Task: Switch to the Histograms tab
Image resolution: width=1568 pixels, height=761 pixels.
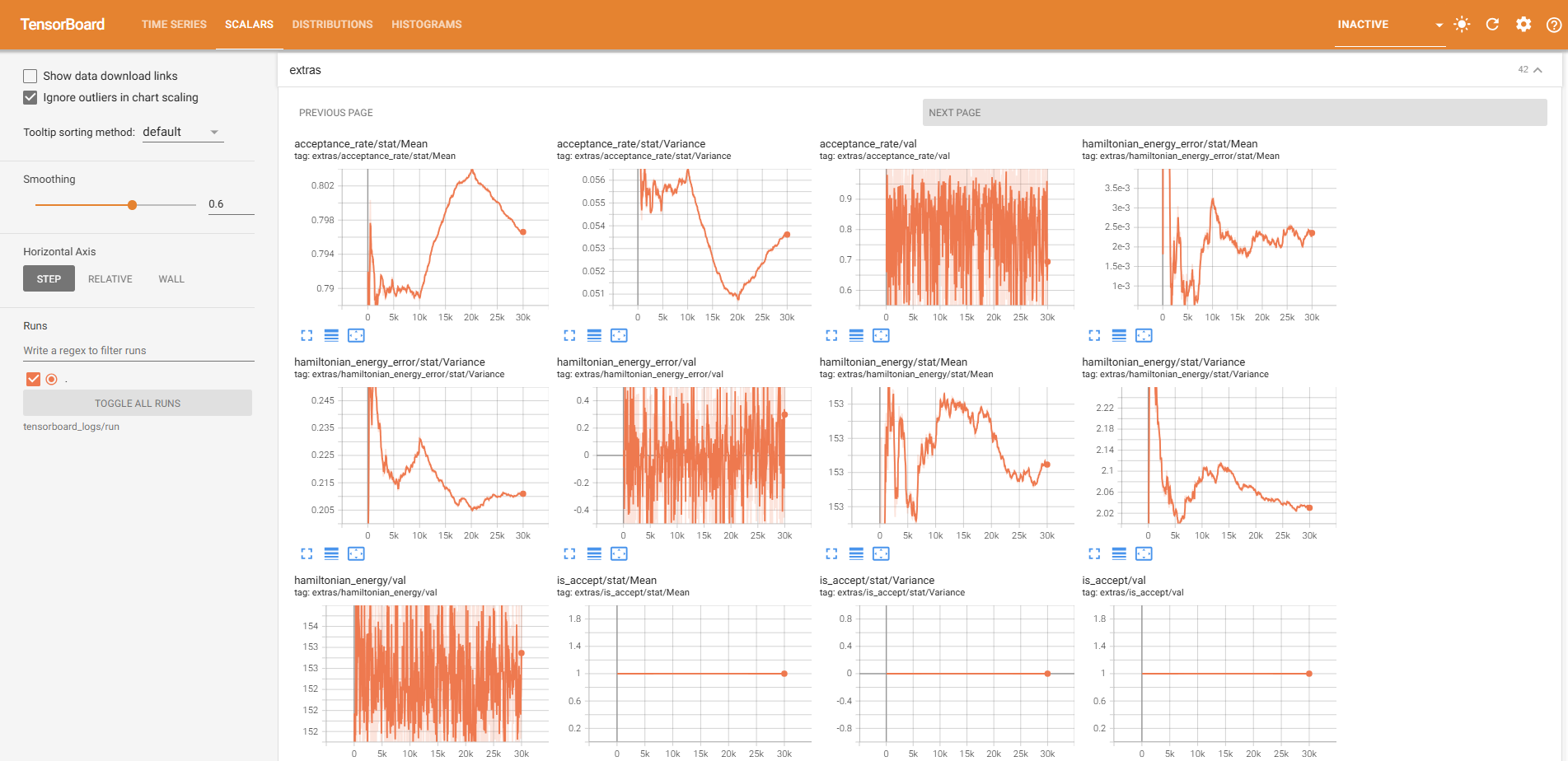Action: 426,25
